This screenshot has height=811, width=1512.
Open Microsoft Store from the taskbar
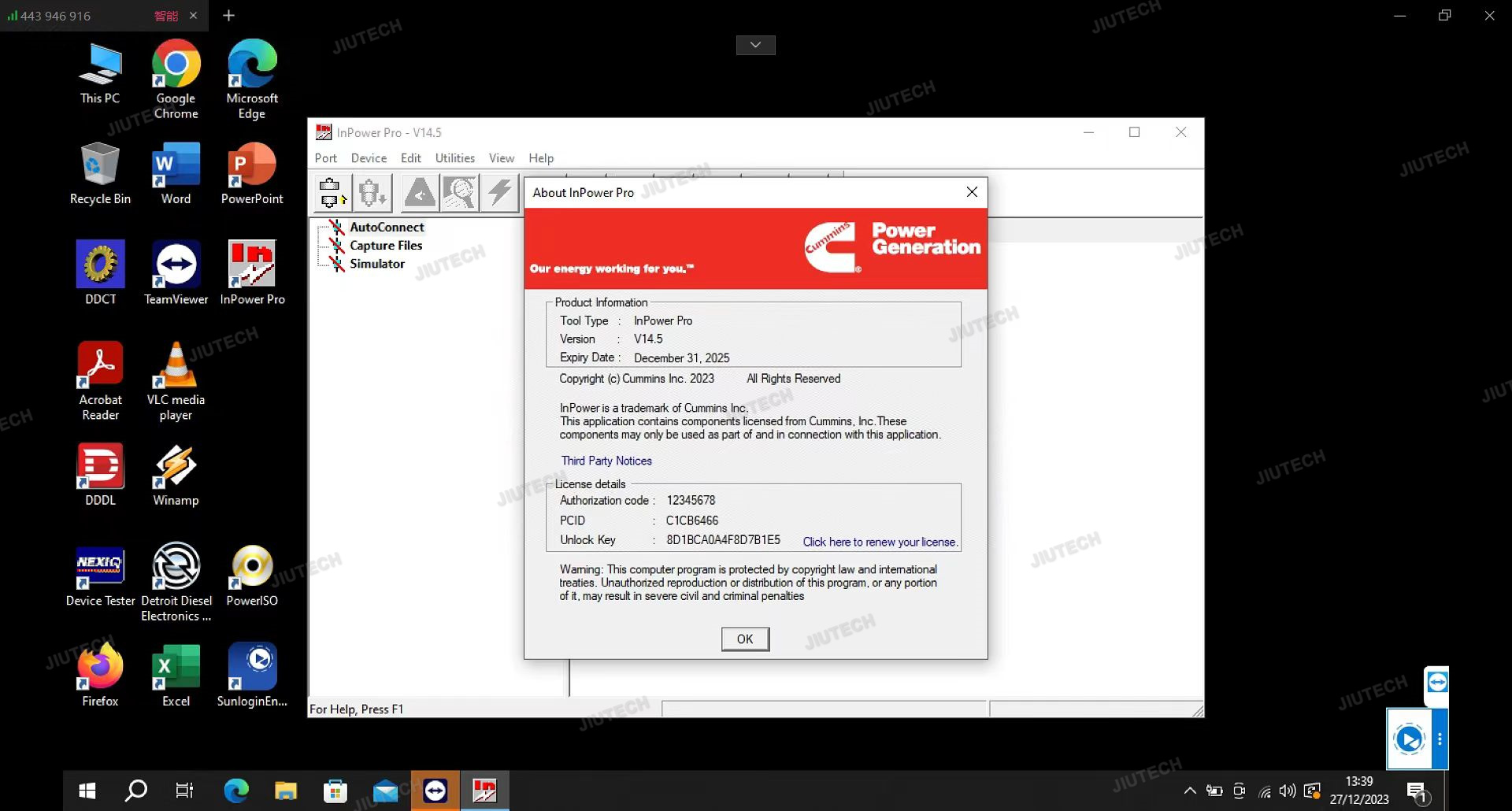[335, 791]
